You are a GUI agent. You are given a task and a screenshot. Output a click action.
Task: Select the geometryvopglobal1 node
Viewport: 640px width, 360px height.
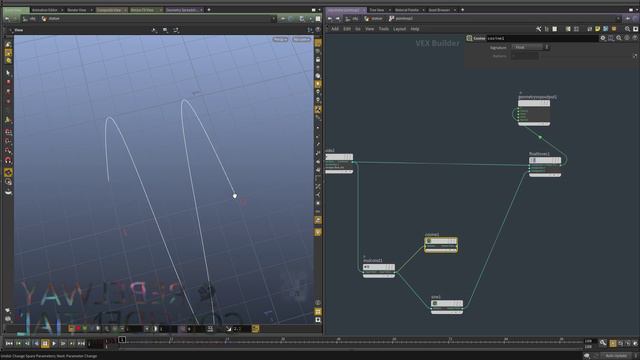tap(534, 112)
